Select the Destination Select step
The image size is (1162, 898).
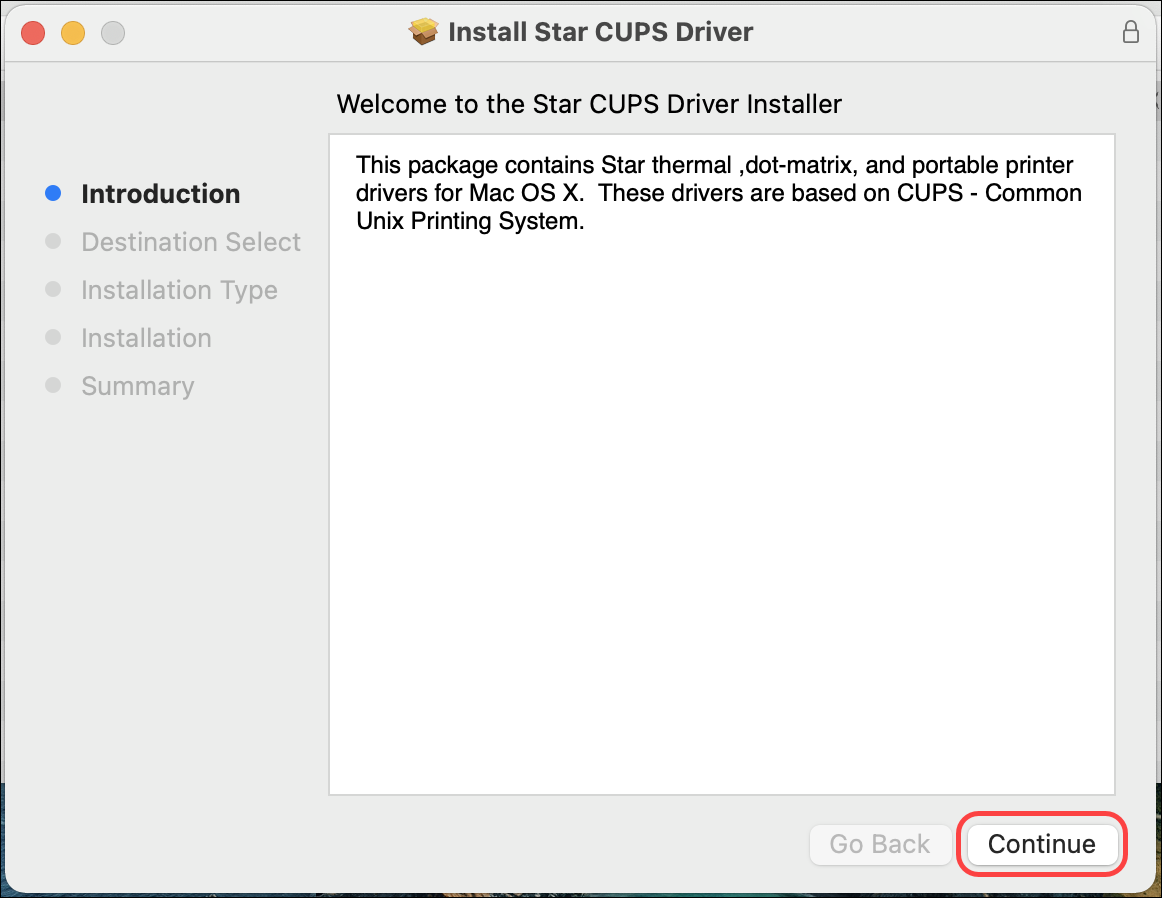(191, 242)
